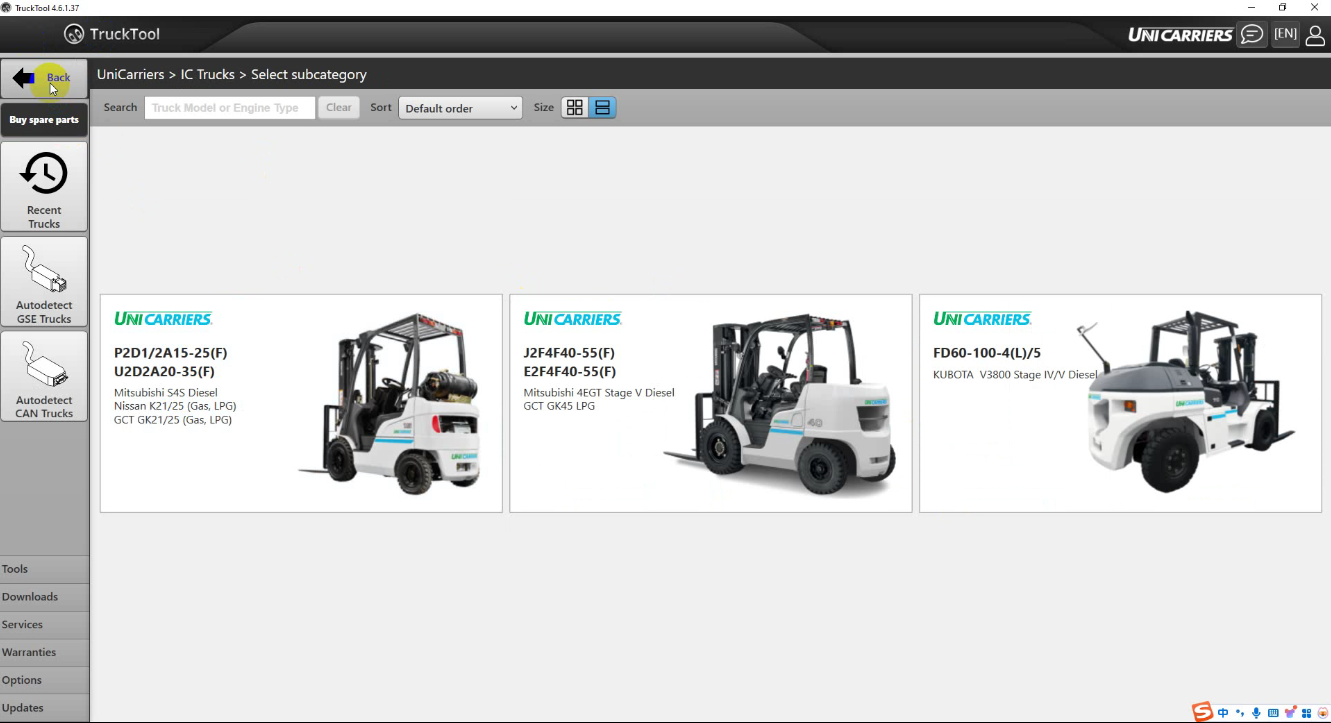Open the user account profile icon
The image size is (1331, 723).
tap(1315, 34)
